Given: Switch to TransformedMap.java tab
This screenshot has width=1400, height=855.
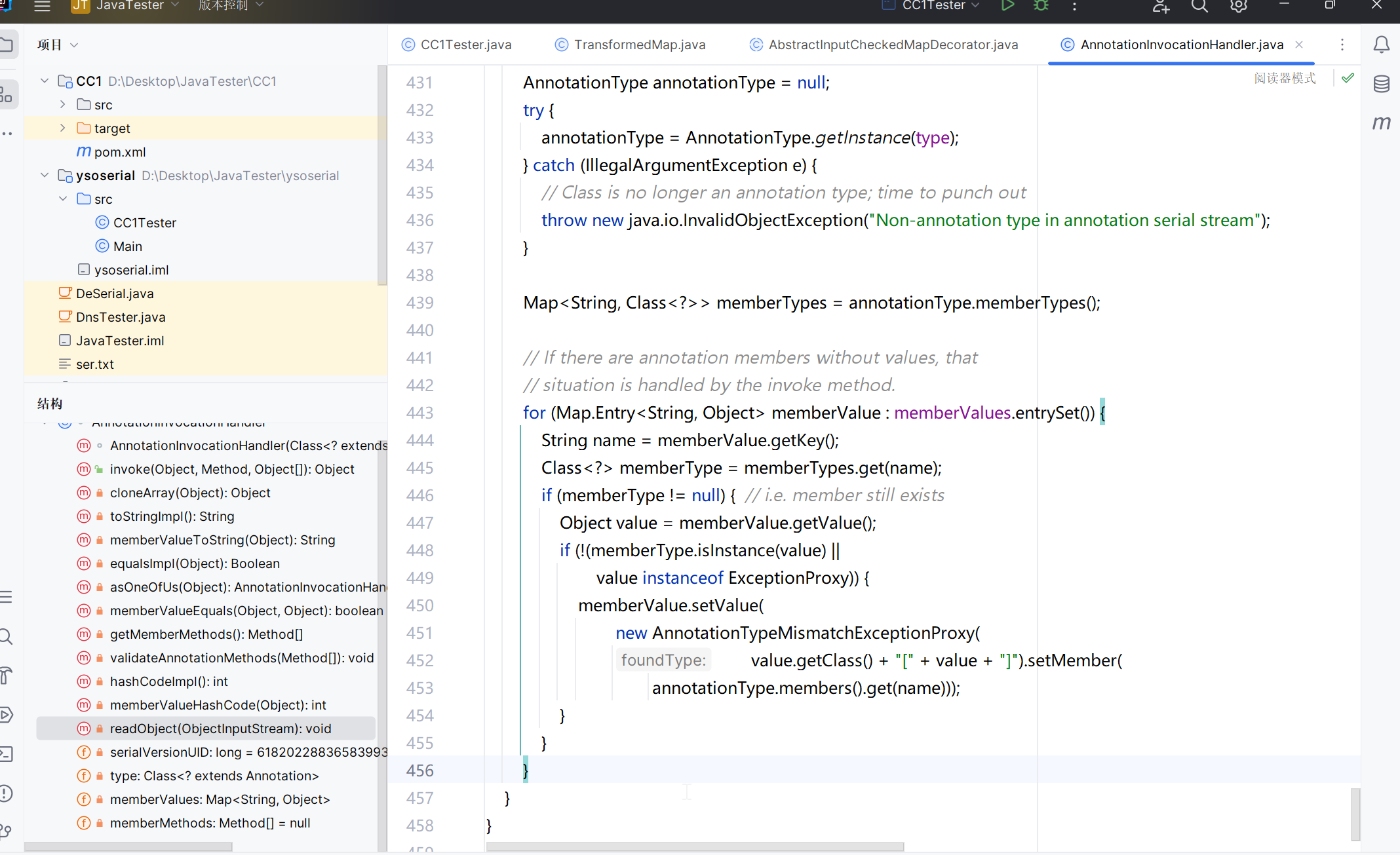Looking at the screenshot, I should tap(639, 45).
